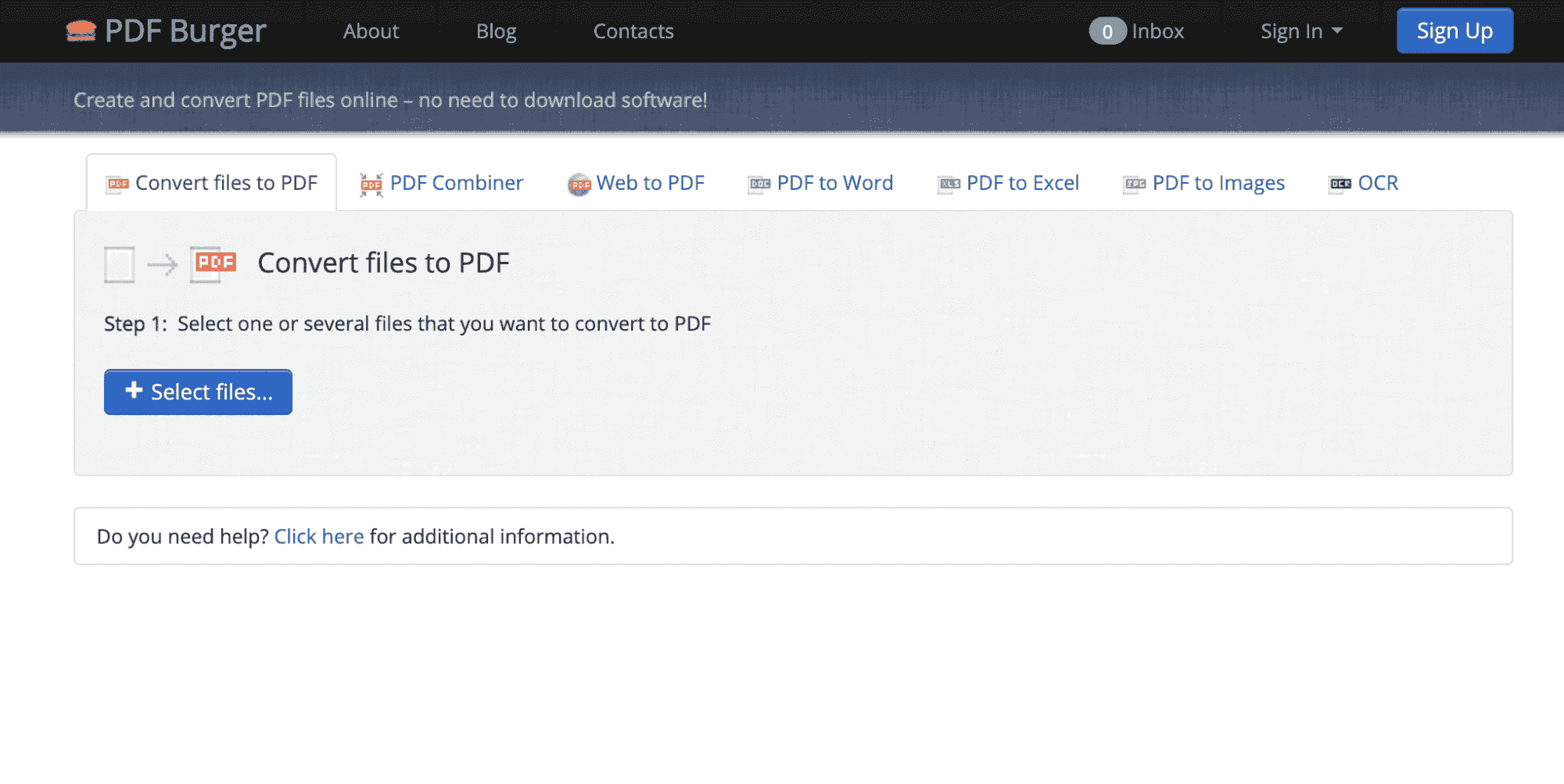
Task: Select the PDF to Images tab
Action: (1218, 183)
